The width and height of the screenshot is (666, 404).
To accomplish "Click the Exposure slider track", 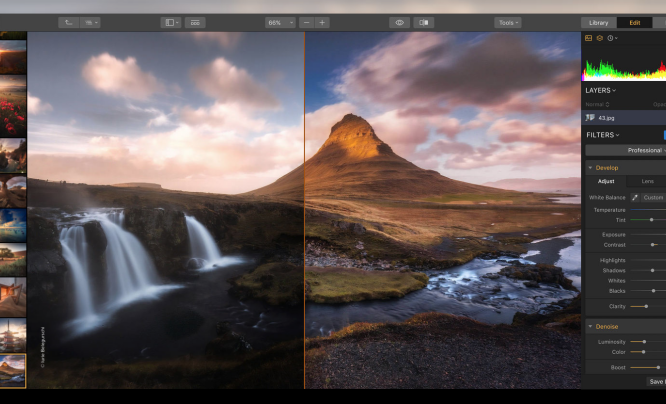I will (648, 234).
